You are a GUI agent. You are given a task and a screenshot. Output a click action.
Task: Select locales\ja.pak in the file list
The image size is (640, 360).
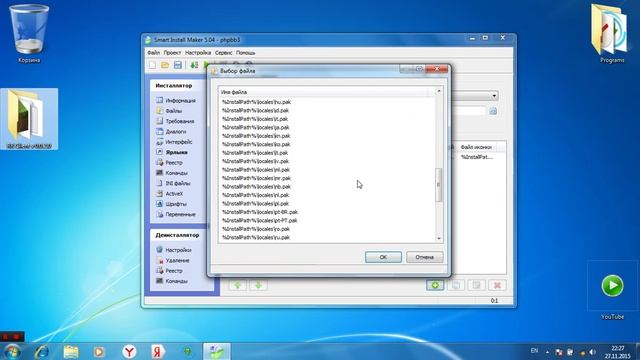pyautogui.click(x=255, y=127)
